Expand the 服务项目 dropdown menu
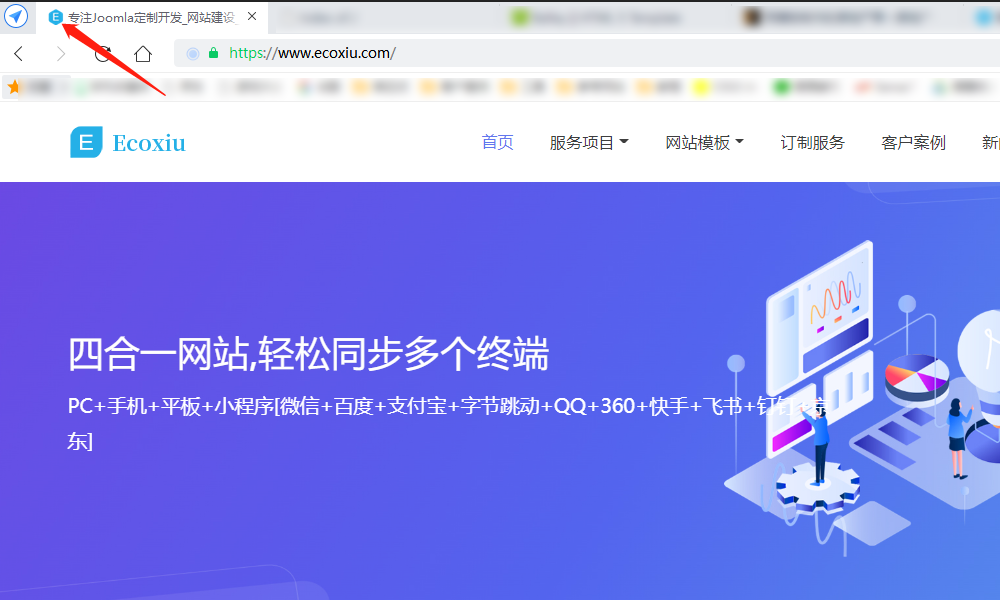Screen dimensions: 1000x600 click(x=589, y=143)
